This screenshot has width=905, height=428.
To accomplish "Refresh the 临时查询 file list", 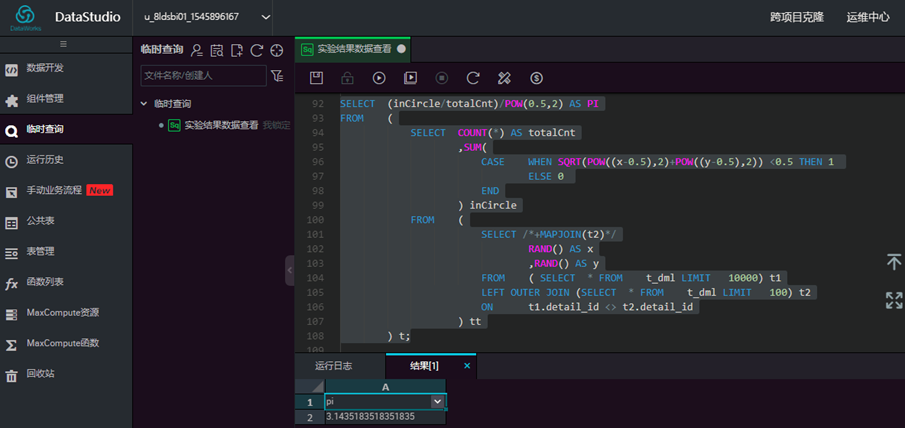I will point(257,50).
